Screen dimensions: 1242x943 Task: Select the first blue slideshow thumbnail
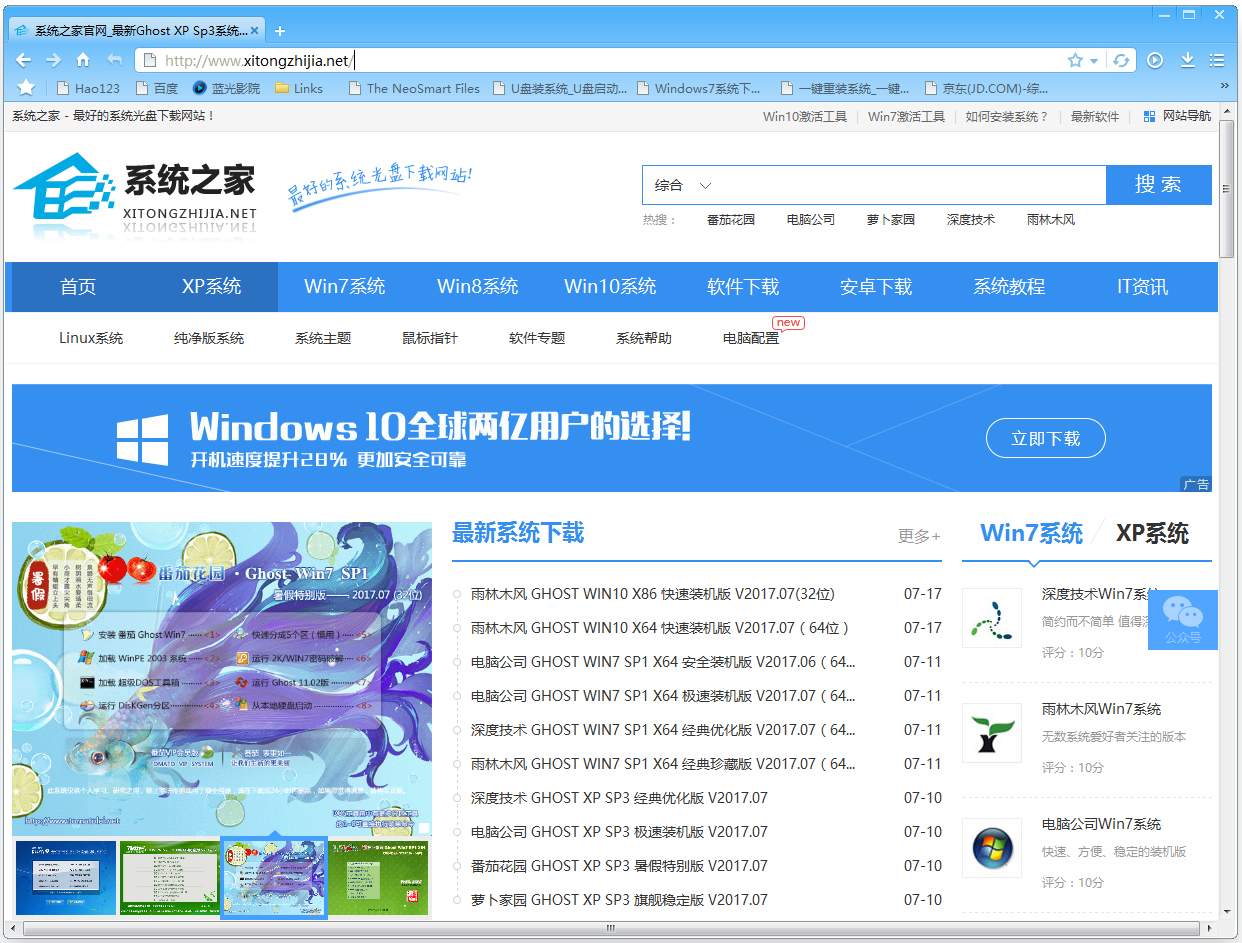(64, 878)
